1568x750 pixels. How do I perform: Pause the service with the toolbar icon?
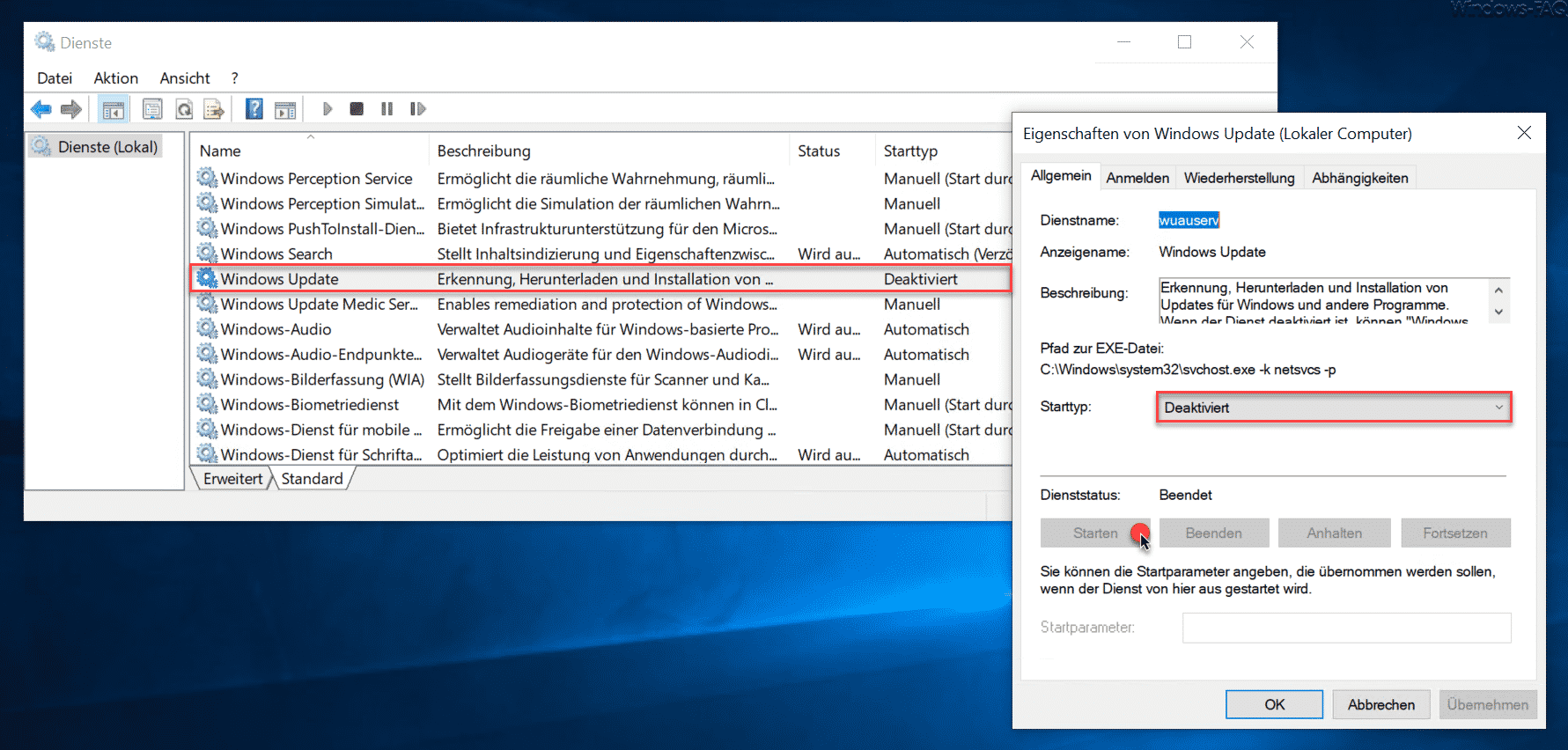pos(386,109)
